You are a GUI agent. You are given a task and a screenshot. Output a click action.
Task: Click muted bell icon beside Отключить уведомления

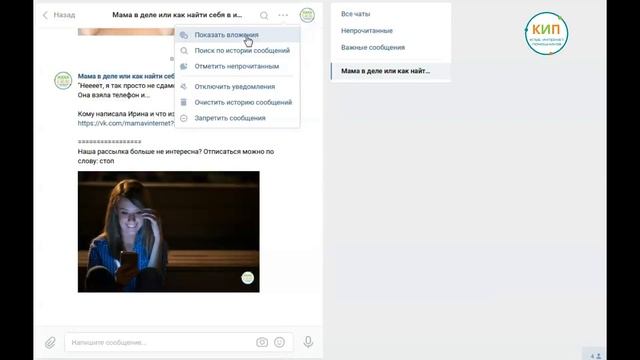tap(184, 87)
